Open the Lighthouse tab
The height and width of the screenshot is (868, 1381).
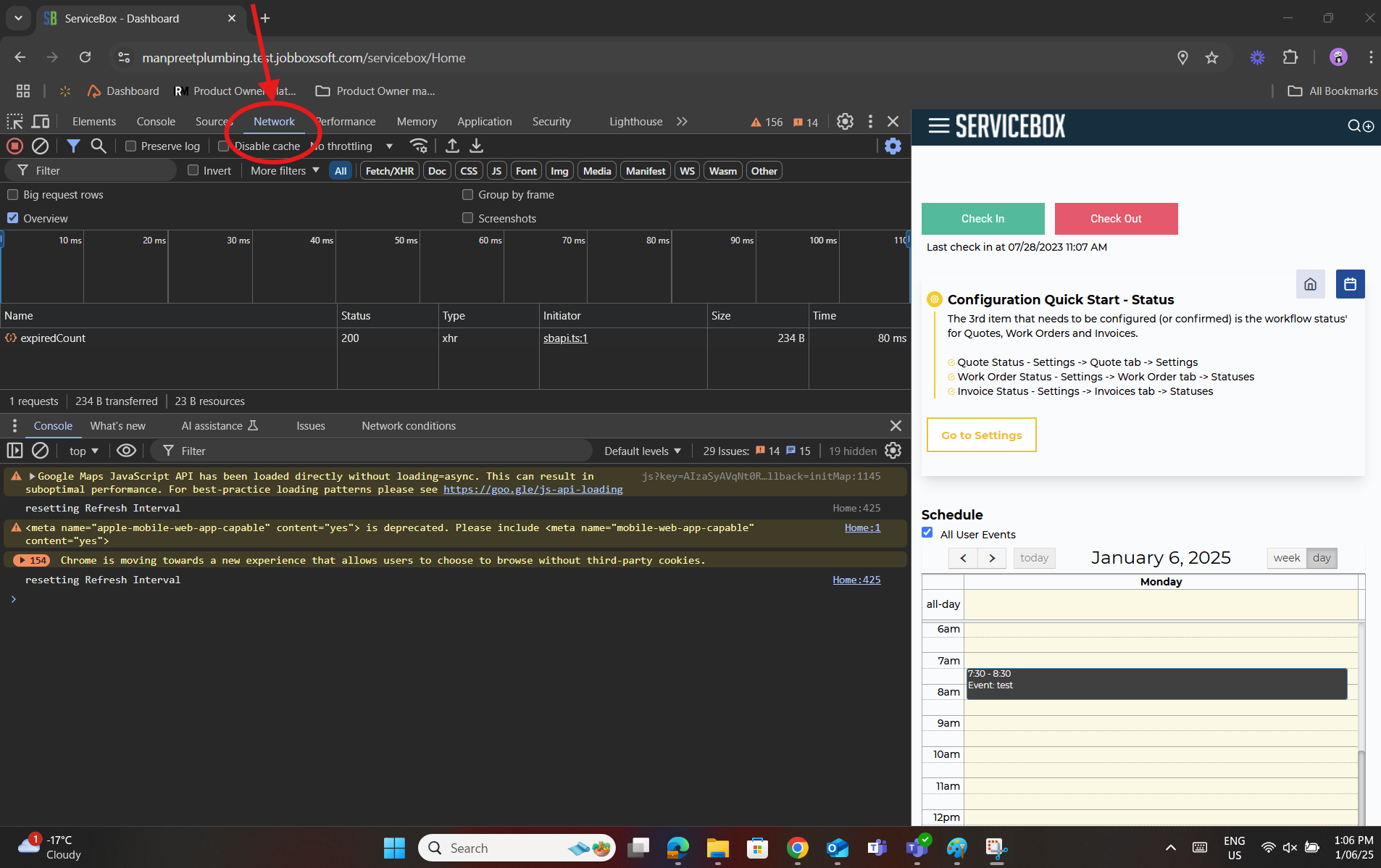[x=635, y=122]
